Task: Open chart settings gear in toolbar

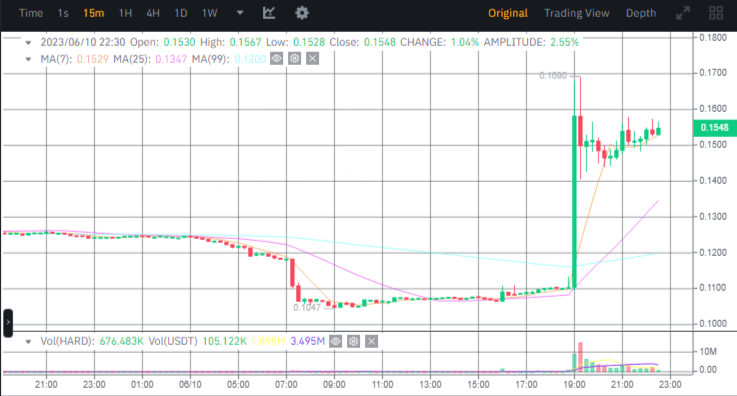Action: (x=302, y=13)
